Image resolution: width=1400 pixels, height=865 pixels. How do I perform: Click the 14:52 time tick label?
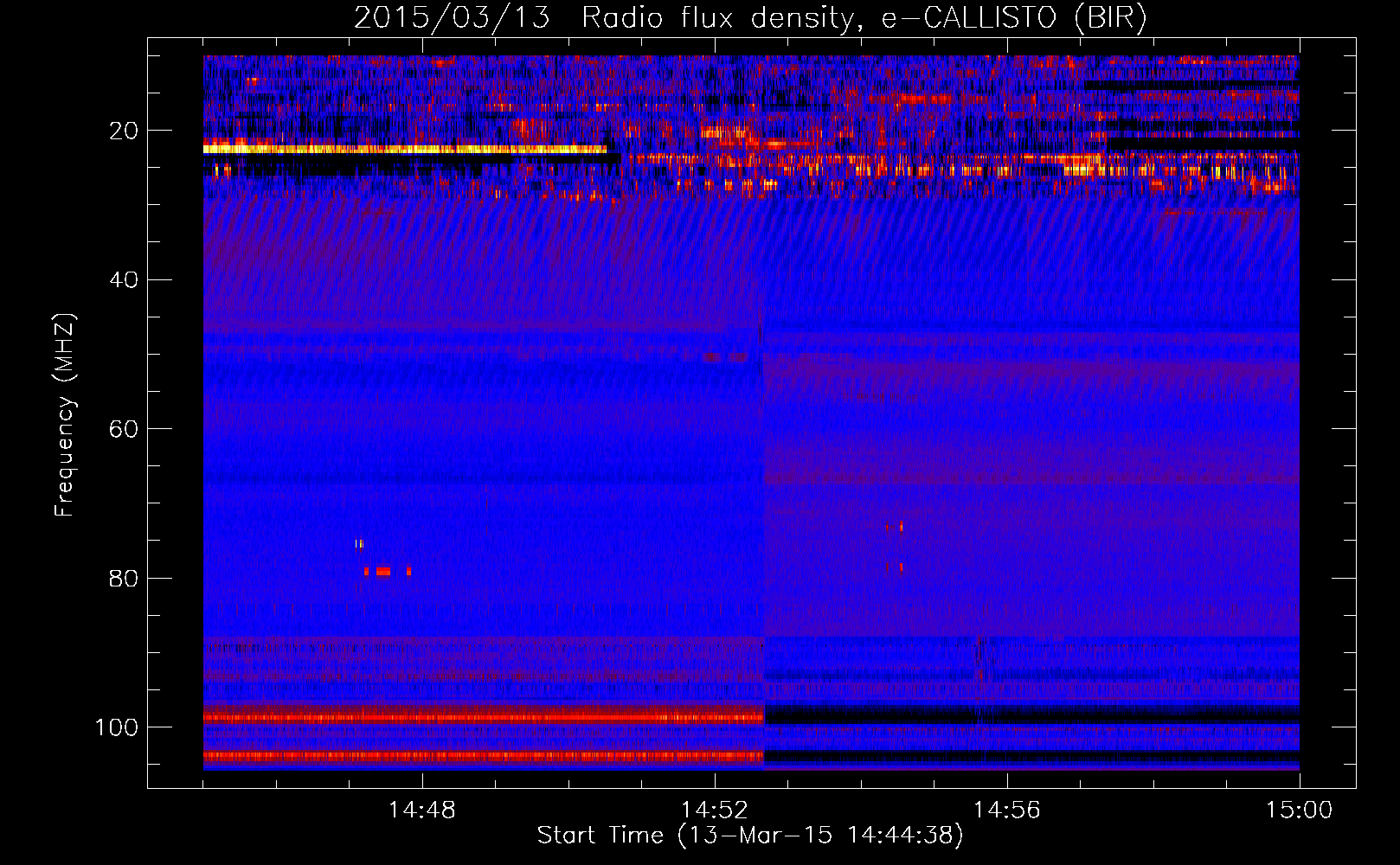[x=715, y=810]
